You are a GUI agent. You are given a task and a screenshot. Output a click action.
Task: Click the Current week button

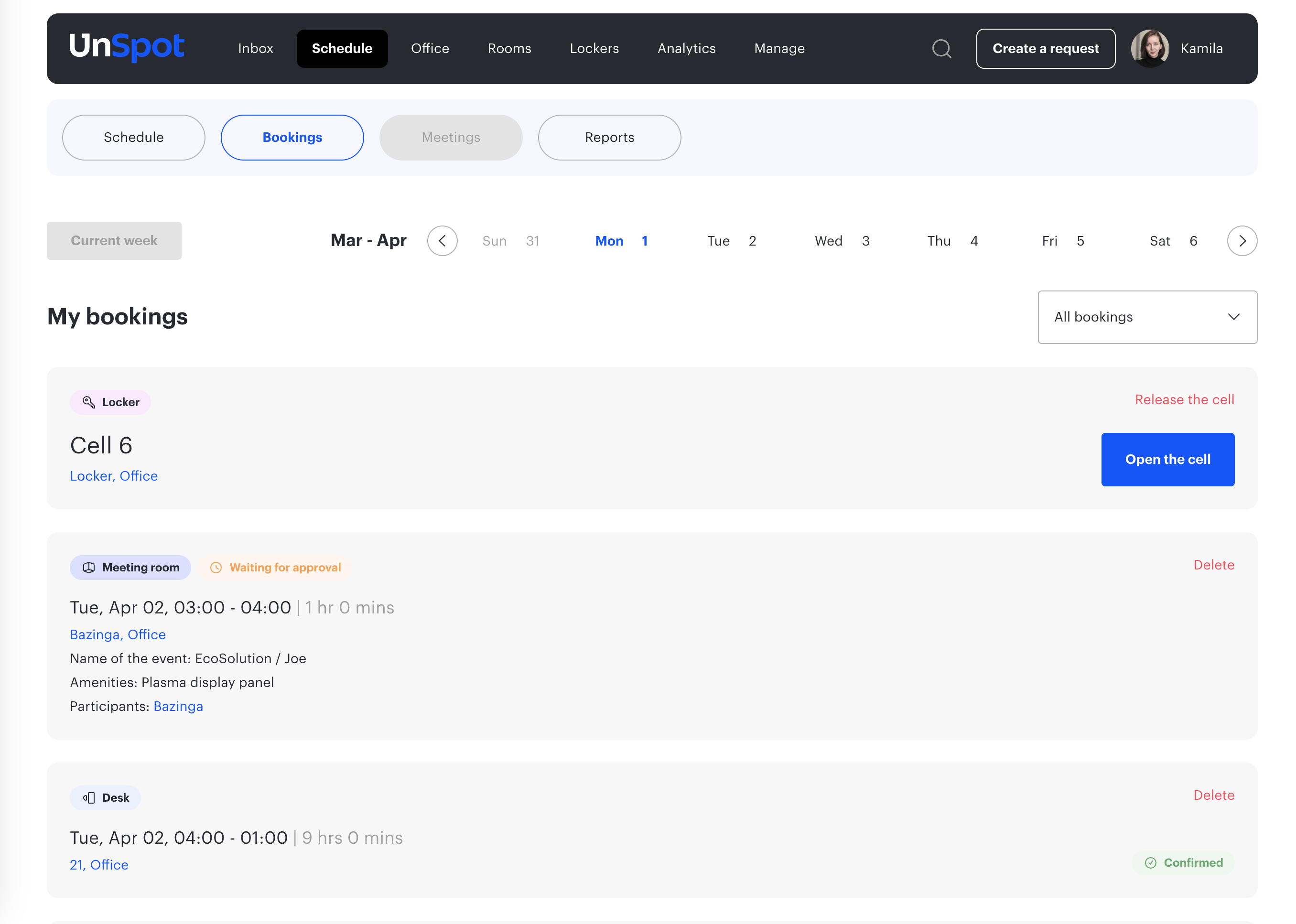[114, 241]
